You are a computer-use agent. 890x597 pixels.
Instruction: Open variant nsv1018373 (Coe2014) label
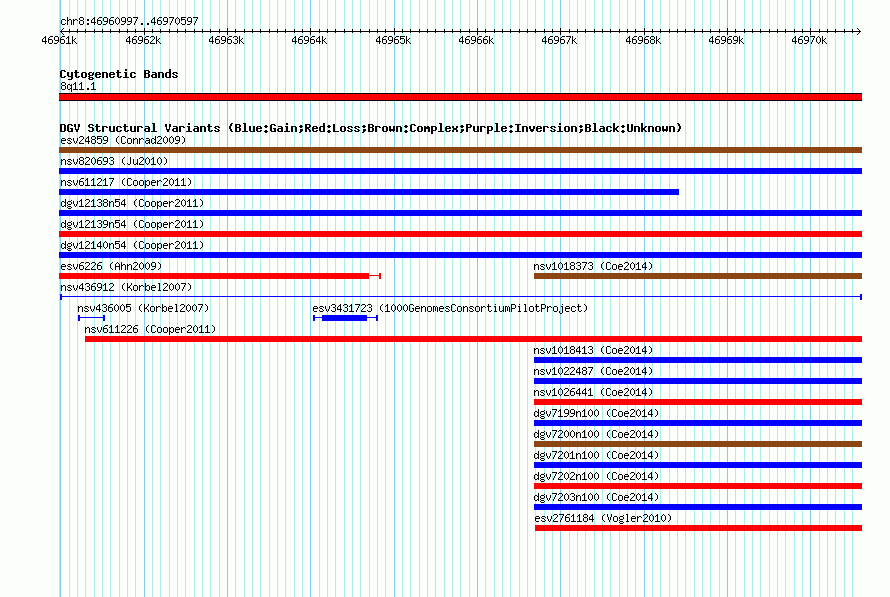click(593, 266)
